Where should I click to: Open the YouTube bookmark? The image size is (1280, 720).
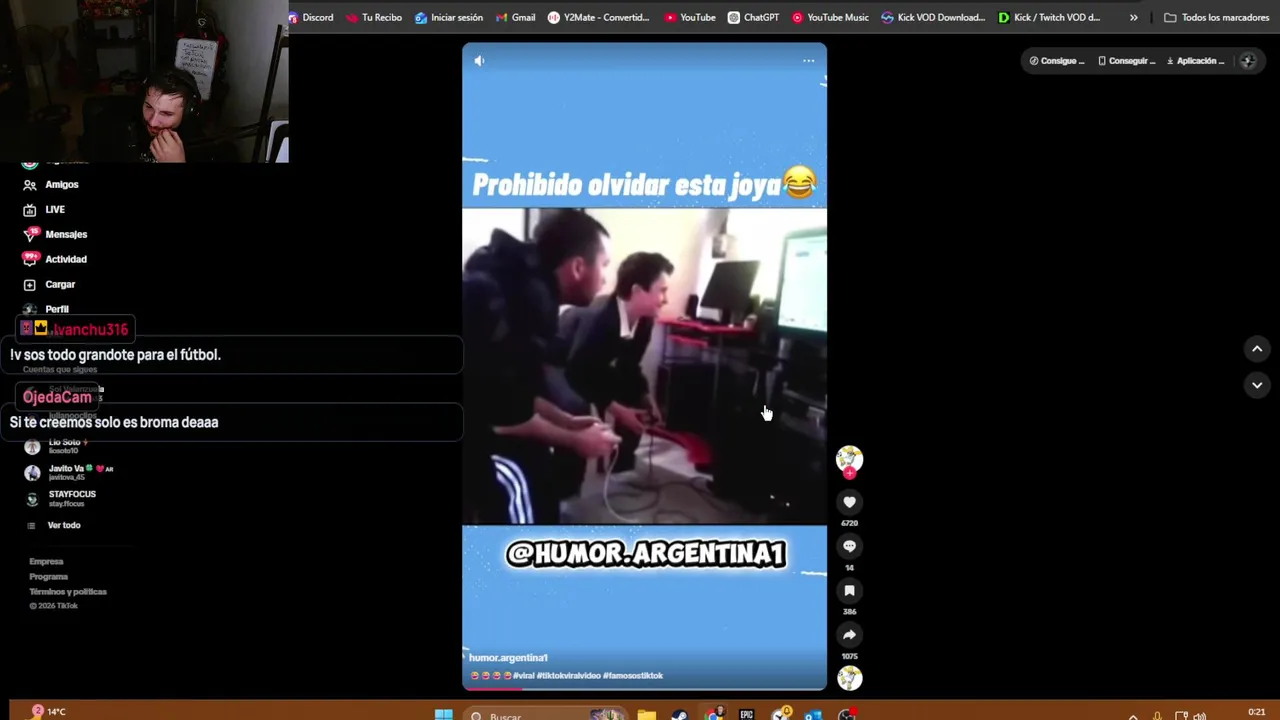click(690, 17)
